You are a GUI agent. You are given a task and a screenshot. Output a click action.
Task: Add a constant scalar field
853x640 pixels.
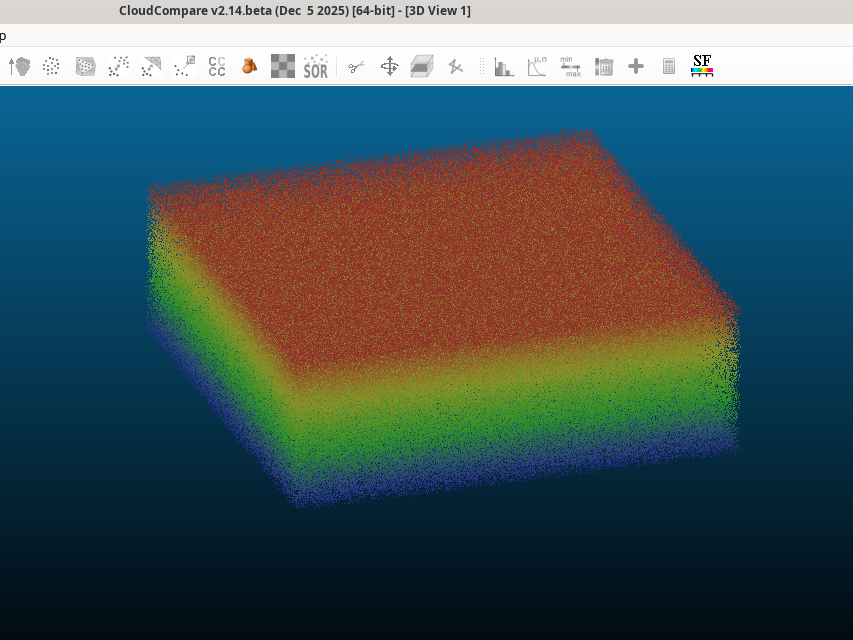[636, 66]
